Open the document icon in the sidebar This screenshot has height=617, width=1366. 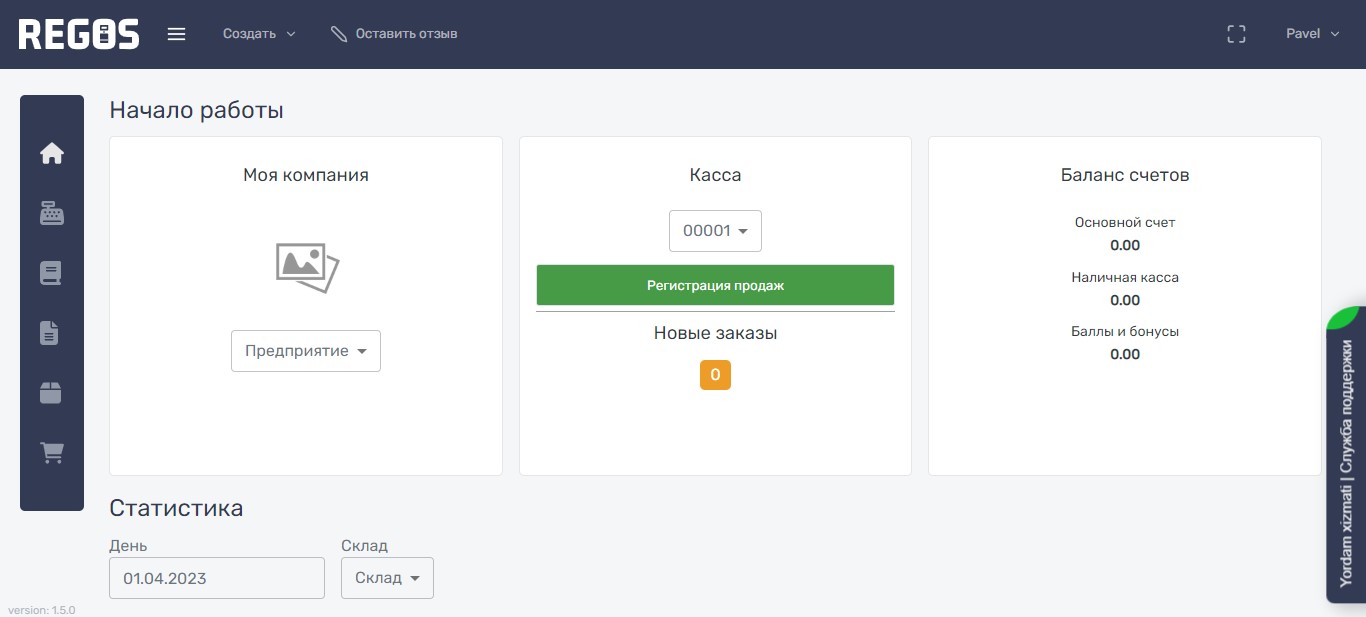coord(51,333)
